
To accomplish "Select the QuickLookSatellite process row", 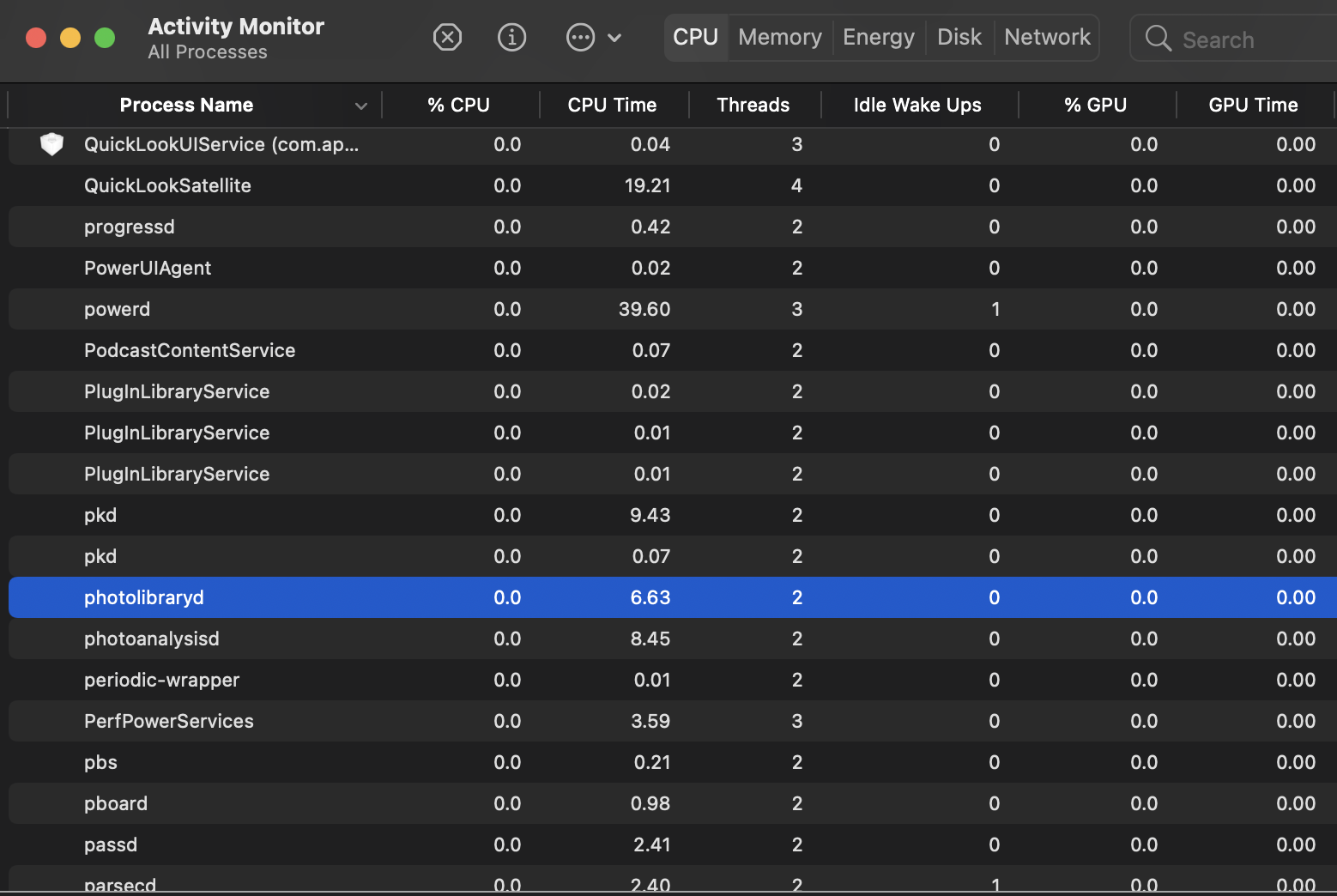I will (x=673, y=185).
